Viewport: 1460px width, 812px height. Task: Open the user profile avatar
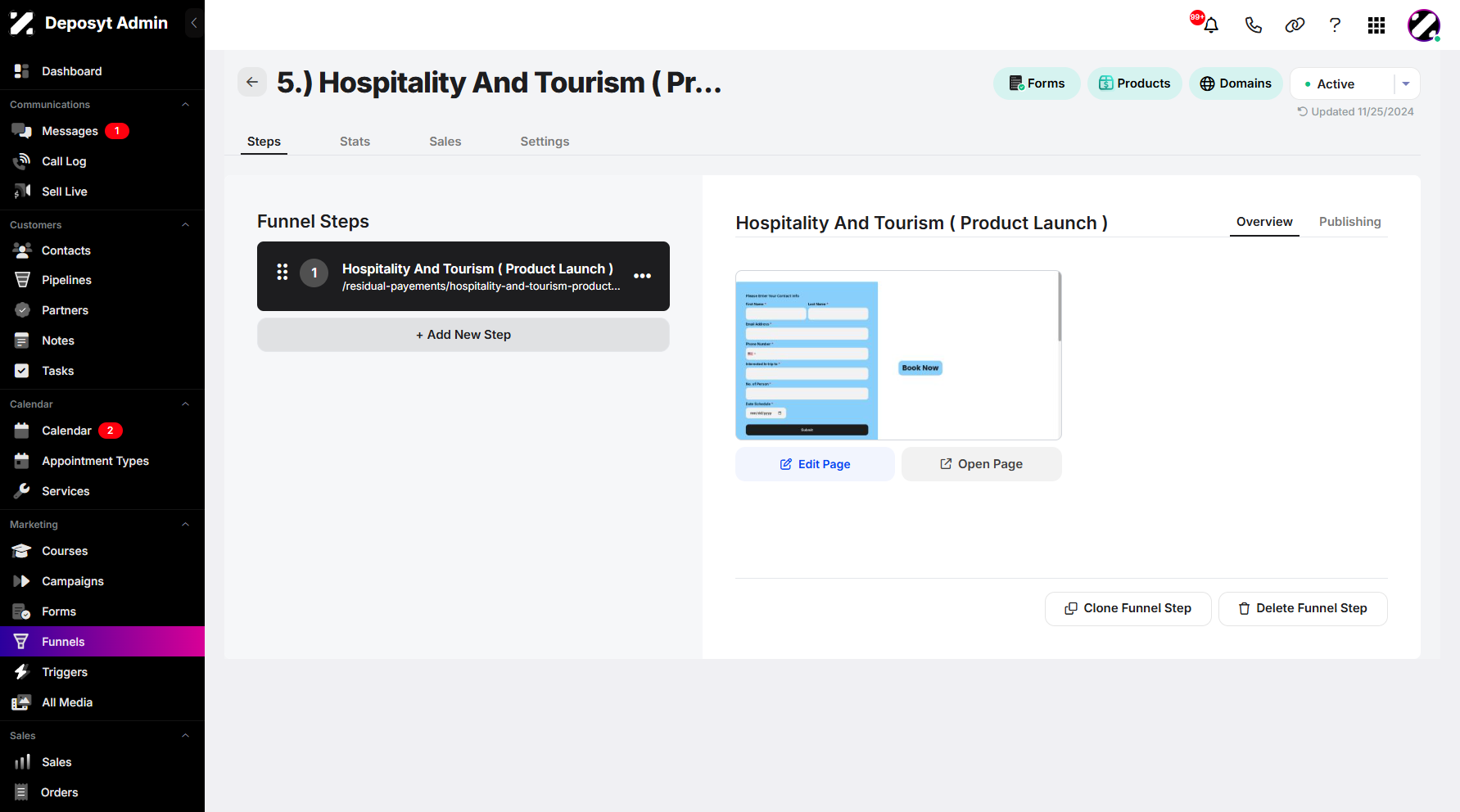click(x=1424, y=25)
